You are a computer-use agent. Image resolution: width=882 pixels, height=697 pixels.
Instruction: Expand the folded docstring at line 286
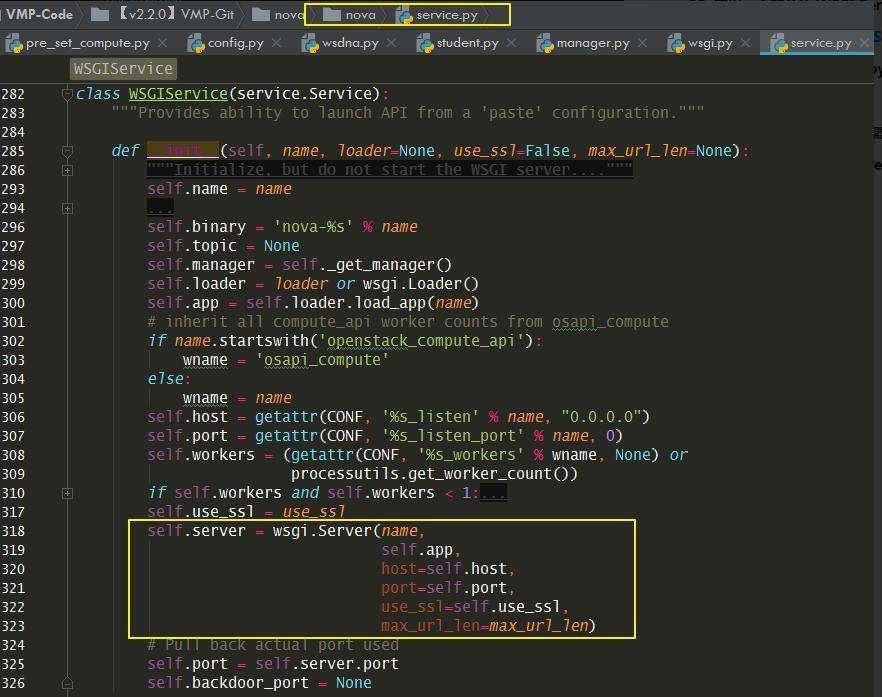[x=67, y=170]
